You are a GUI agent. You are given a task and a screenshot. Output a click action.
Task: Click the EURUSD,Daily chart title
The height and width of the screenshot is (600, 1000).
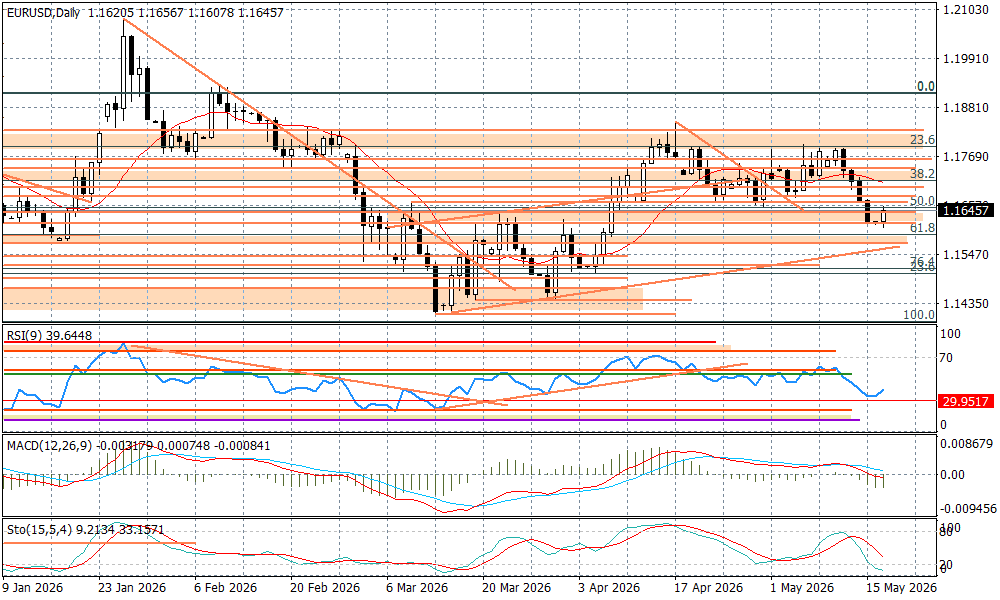click(x=43, y=13)
